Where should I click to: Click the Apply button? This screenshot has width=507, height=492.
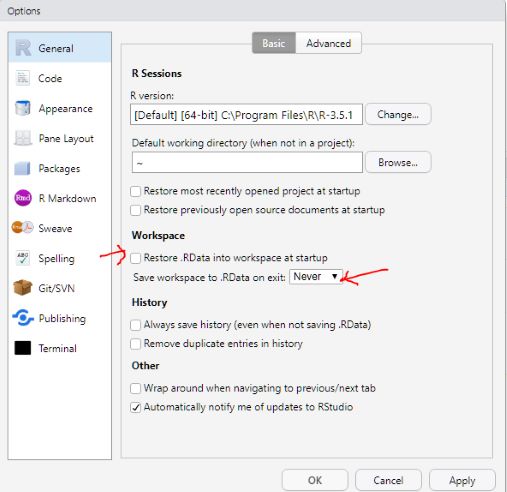tap(462, 480)
